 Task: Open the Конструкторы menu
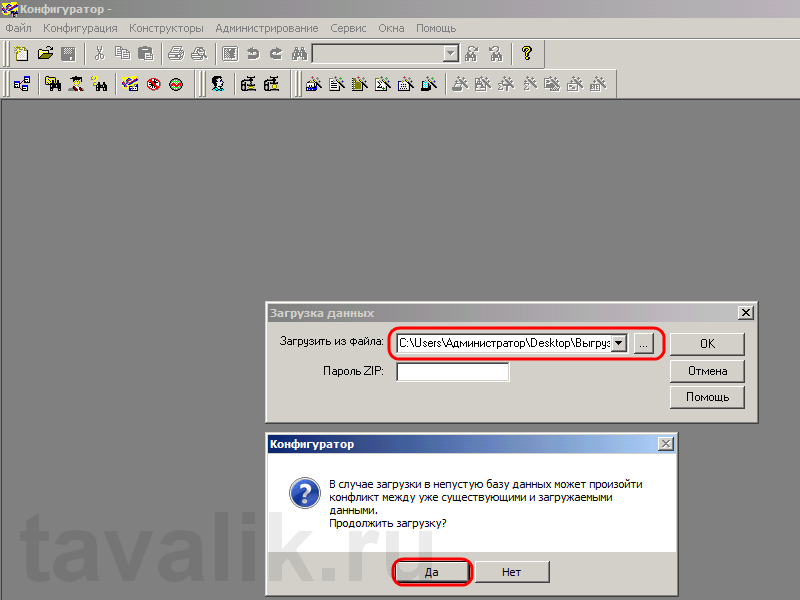pos(166,28)
